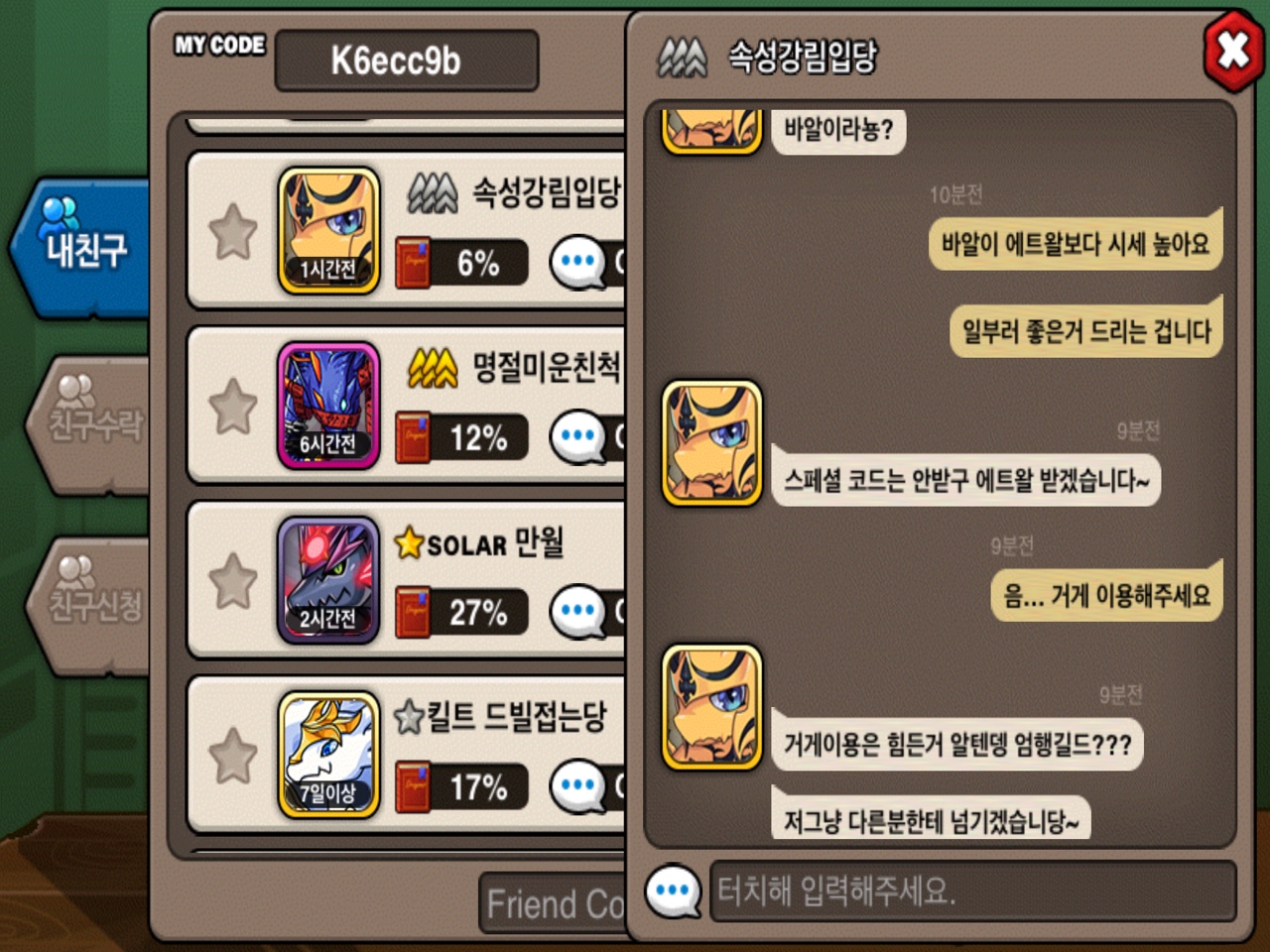Toggle favorite star for 명절미운친척 friend

coord(233,406)
